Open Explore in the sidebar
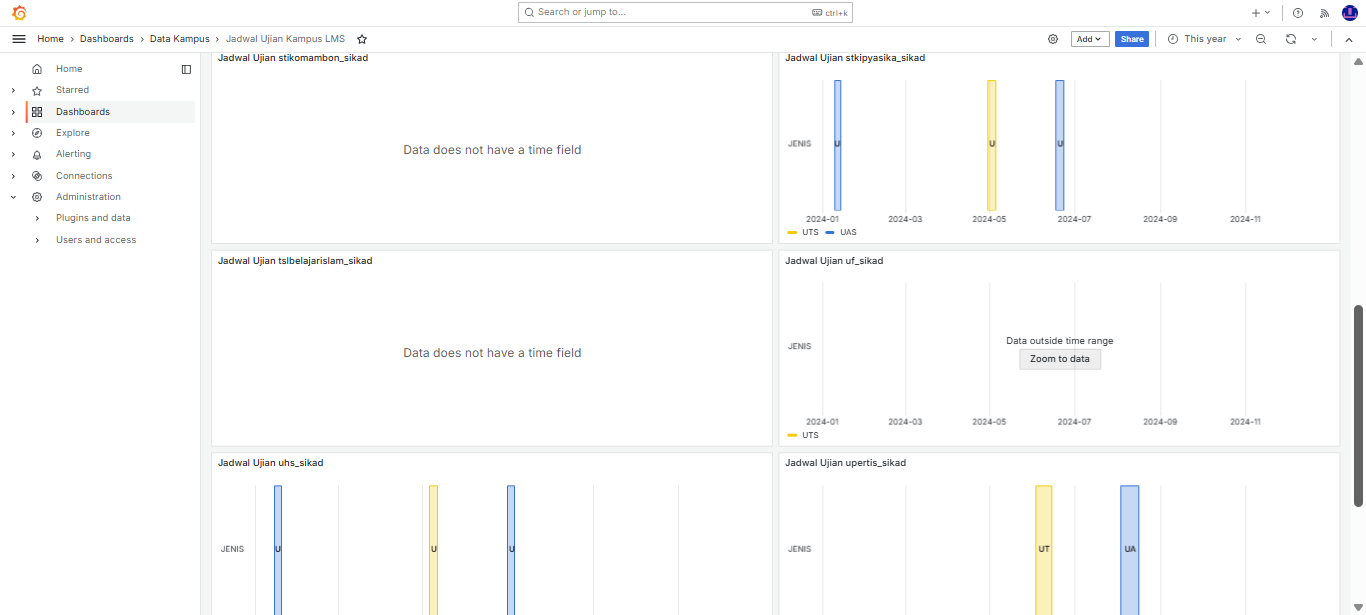 point(73,133)
